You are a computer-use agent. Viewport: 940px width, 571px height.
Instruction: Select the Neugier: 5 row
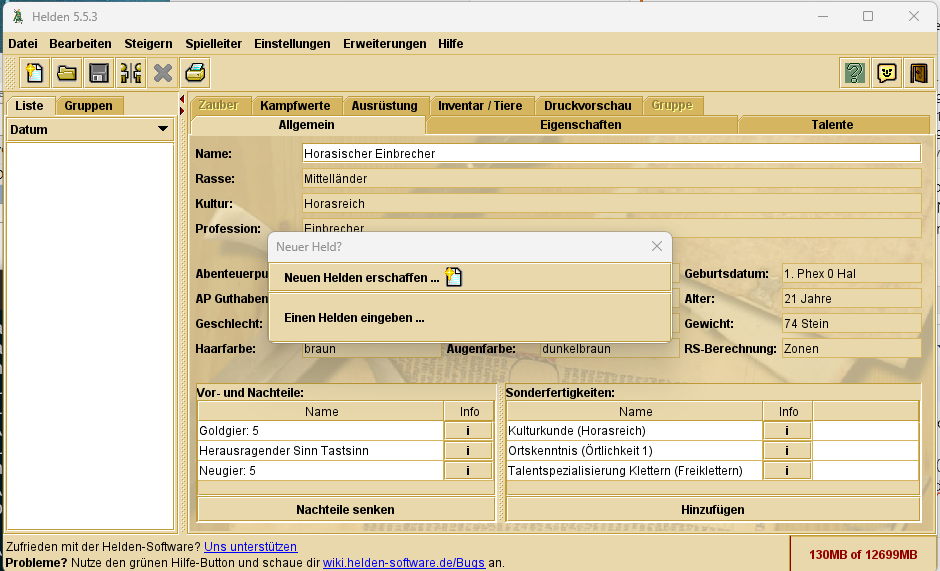[x=321, y=471]
